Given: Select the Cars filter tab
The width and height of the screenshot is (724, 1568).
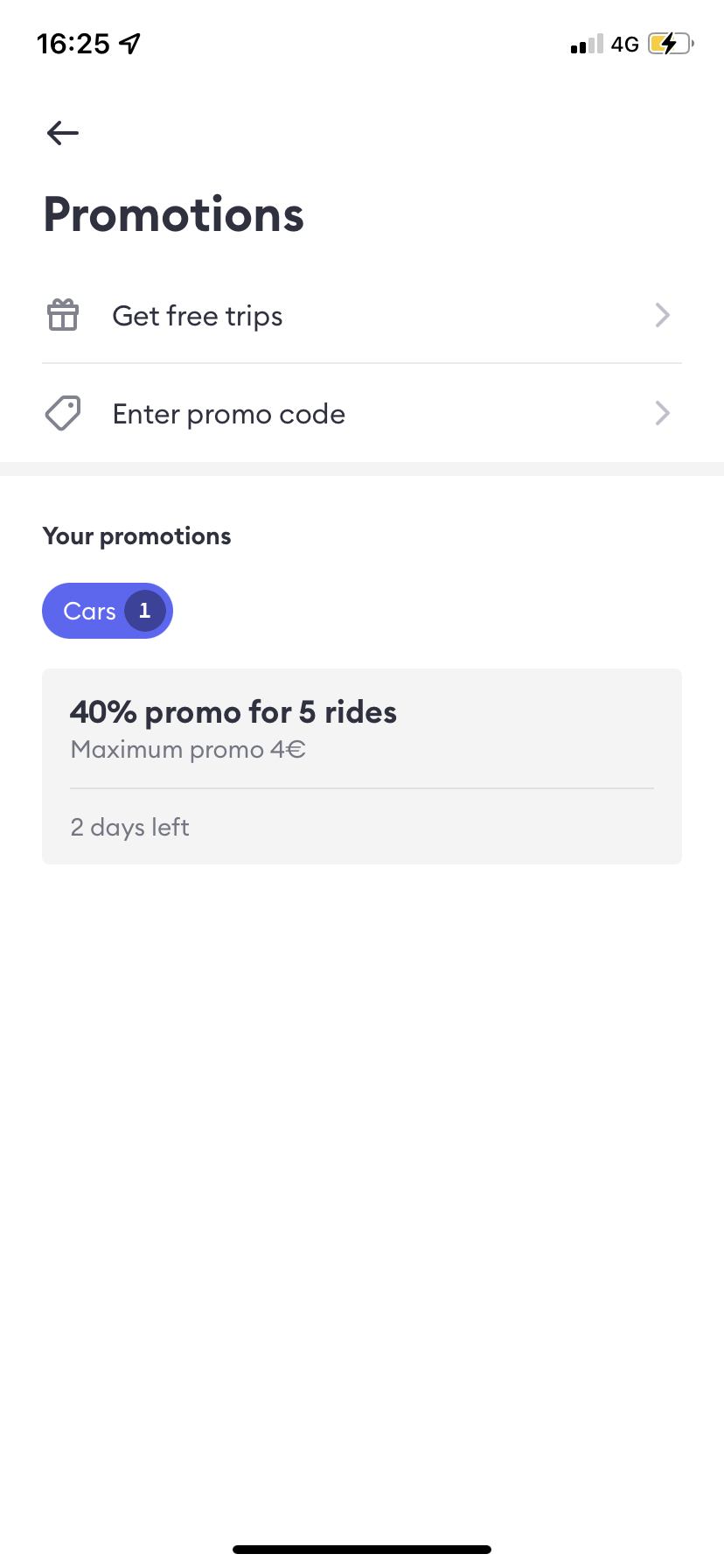Looking at the screenshot, I should click(90, 611).
